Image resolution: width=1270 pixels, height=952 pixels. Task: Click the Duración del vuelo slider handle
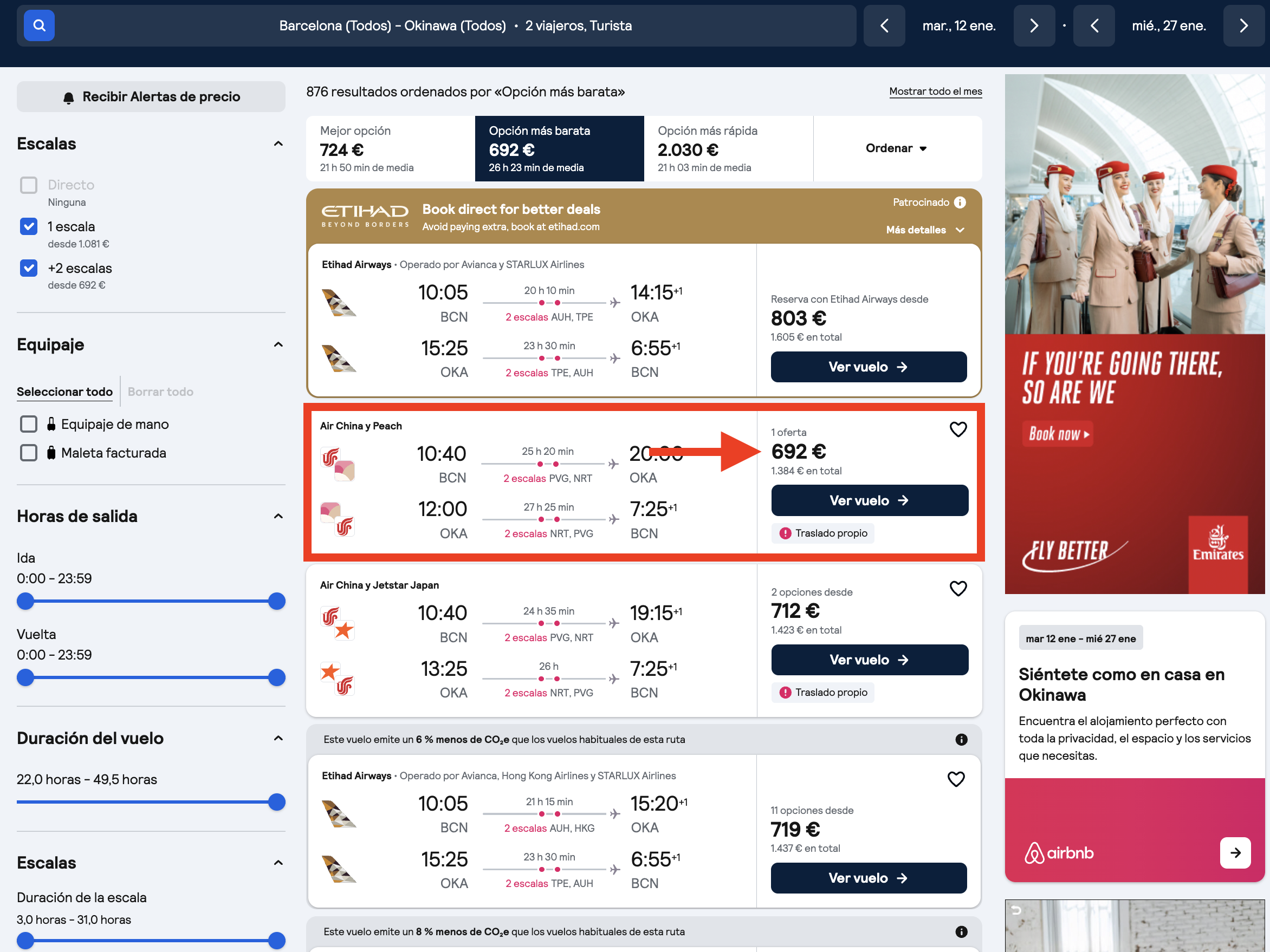(277, 802)
